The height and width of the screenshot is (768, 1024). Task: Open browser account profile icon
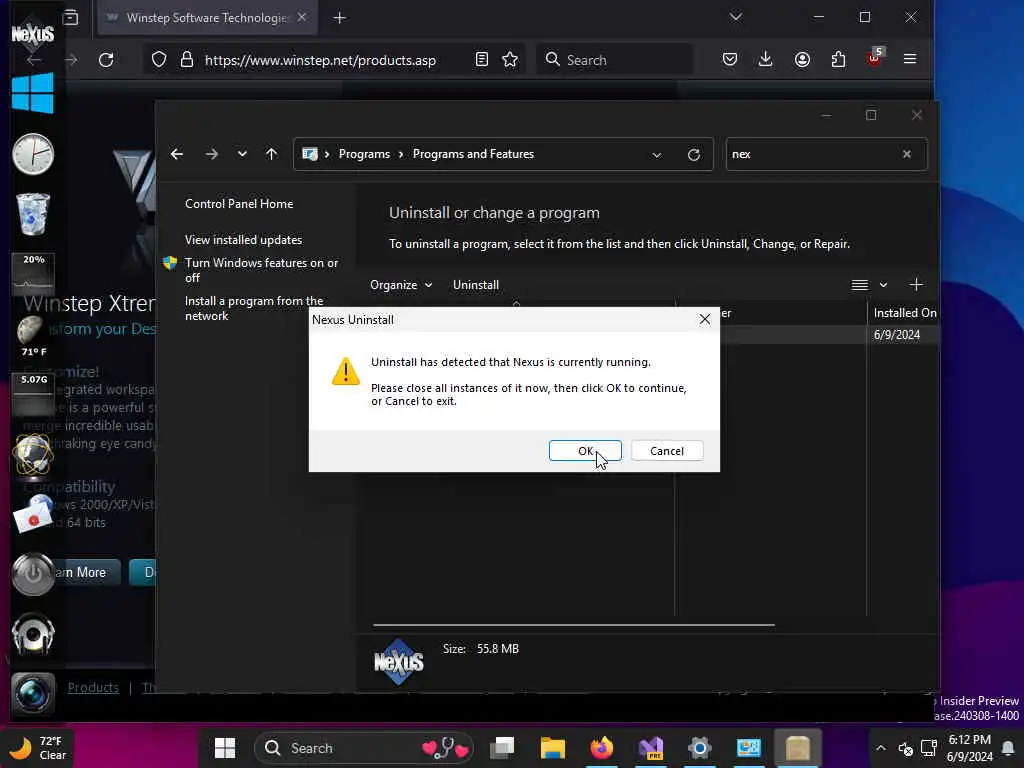coord(803,59)
